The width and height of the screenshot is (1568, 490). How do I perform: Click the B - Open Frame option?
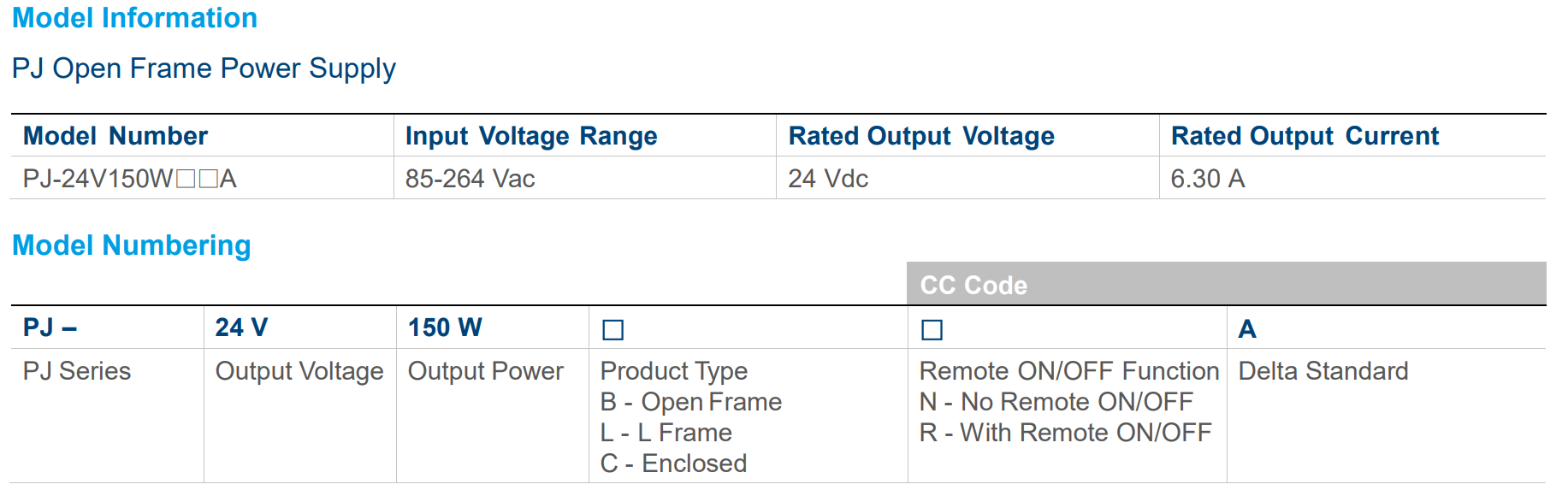tap(690, 402)
